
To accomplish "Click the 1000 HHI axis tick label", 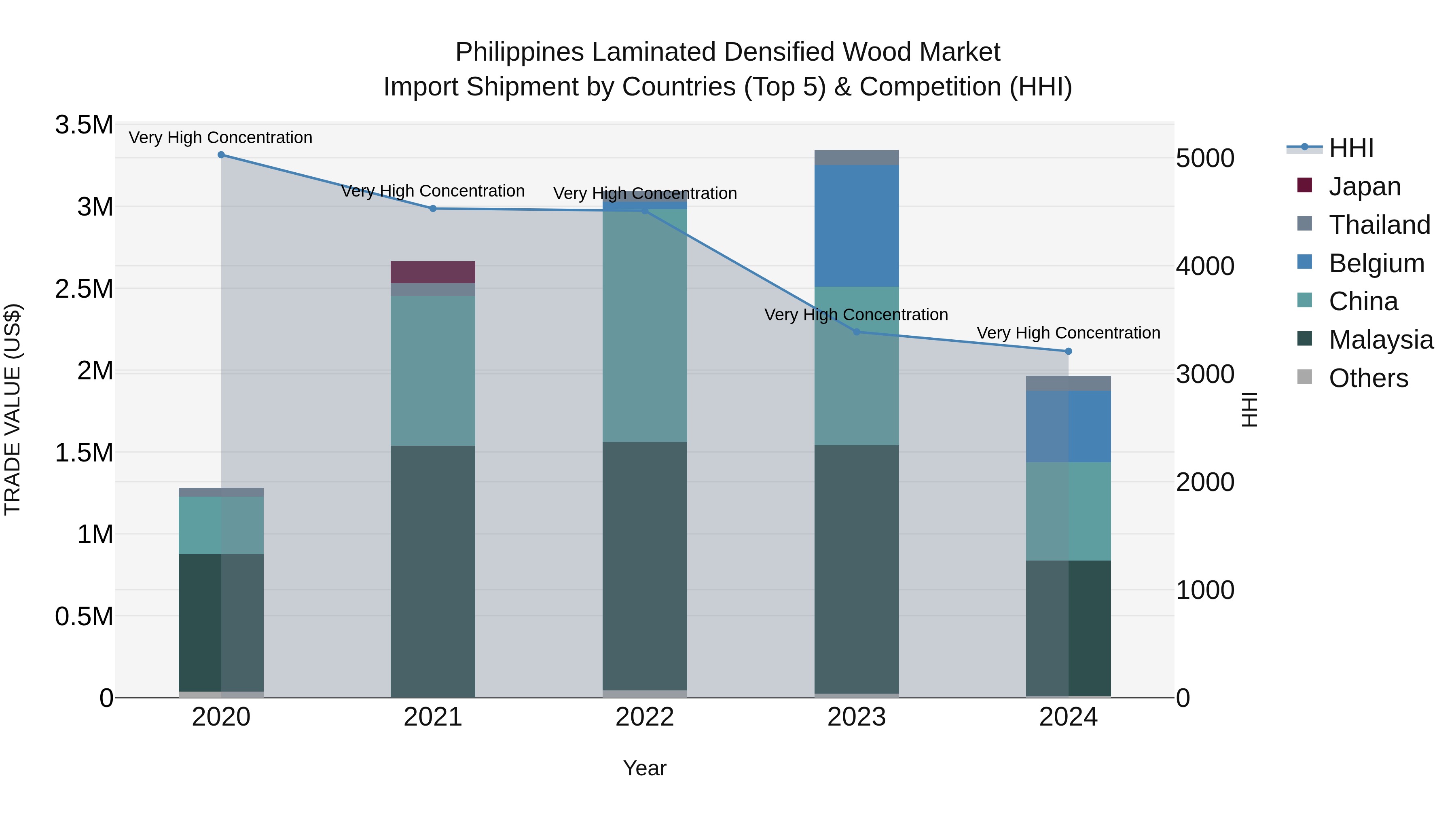I will coord(1205,590).
